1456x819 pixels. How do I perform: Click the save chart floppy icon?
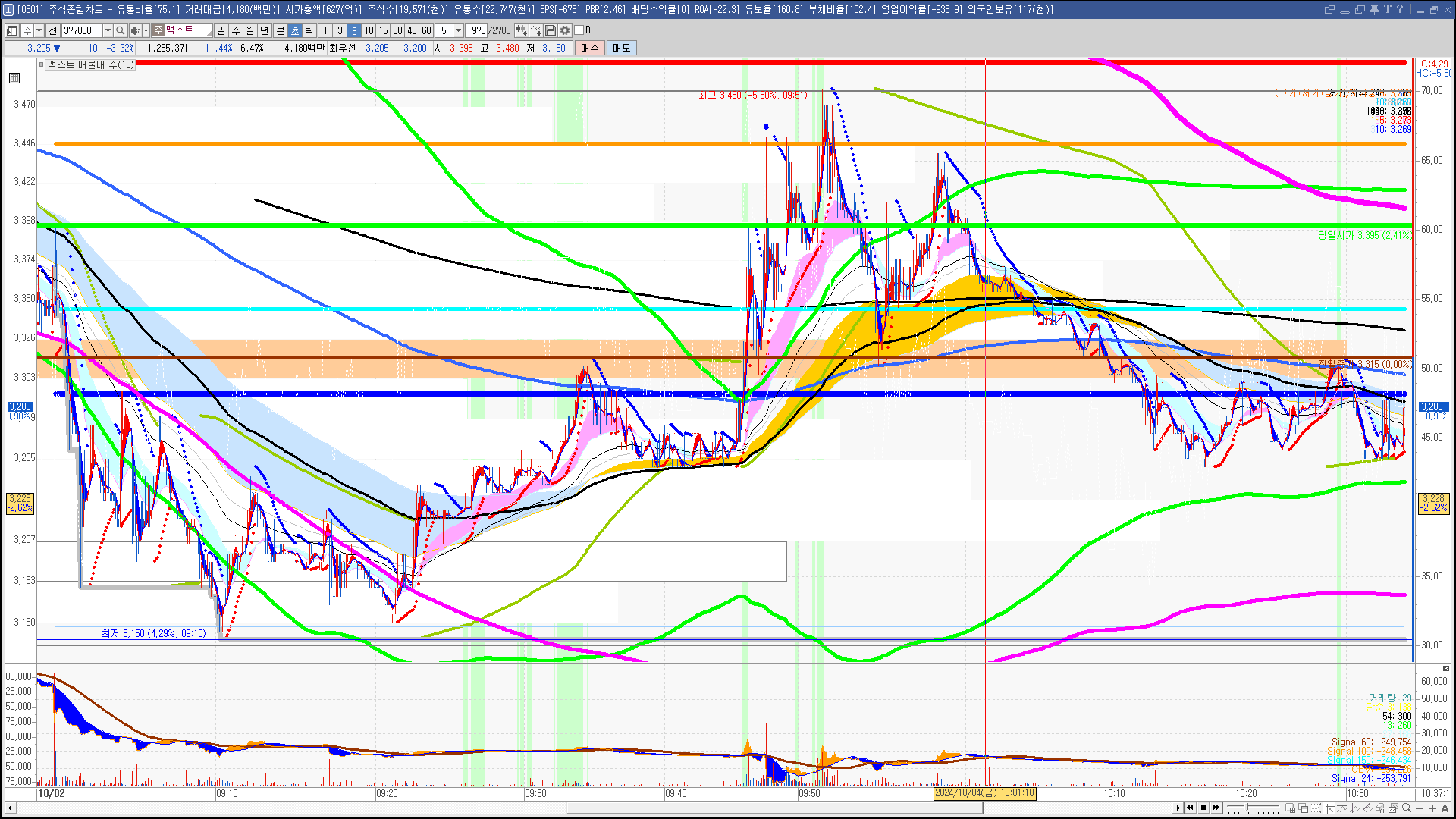click(551, 30)
